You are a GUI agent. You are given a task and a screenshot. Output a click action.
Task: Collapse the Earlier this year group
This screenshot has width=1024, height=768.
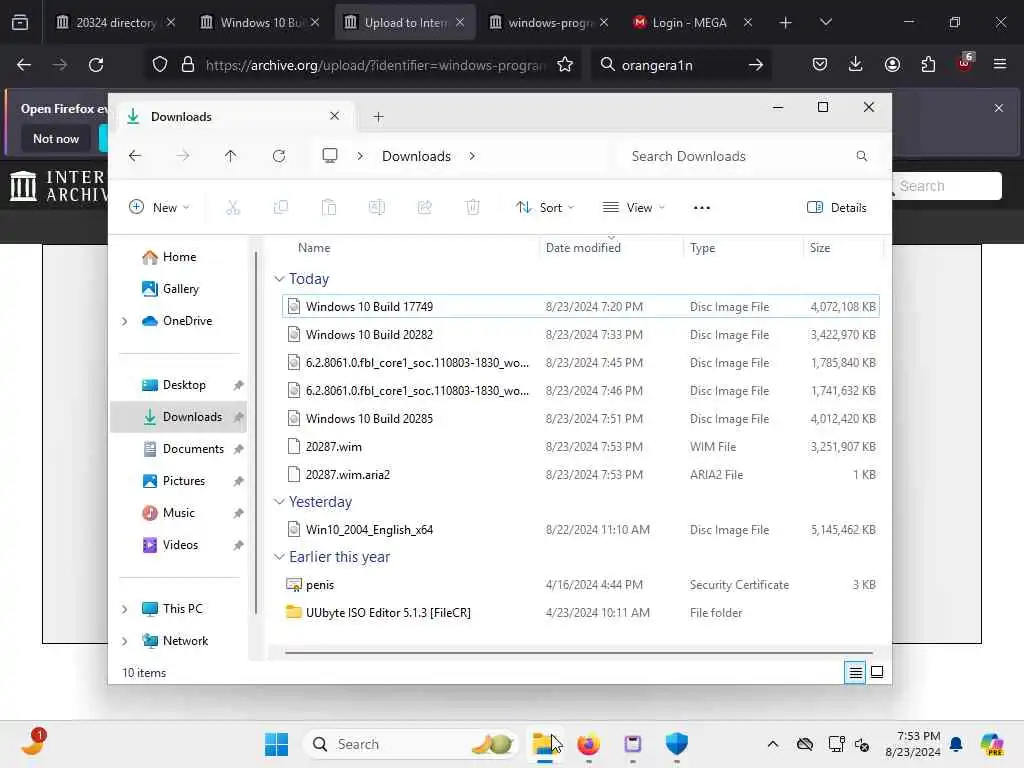coord(279,556)
